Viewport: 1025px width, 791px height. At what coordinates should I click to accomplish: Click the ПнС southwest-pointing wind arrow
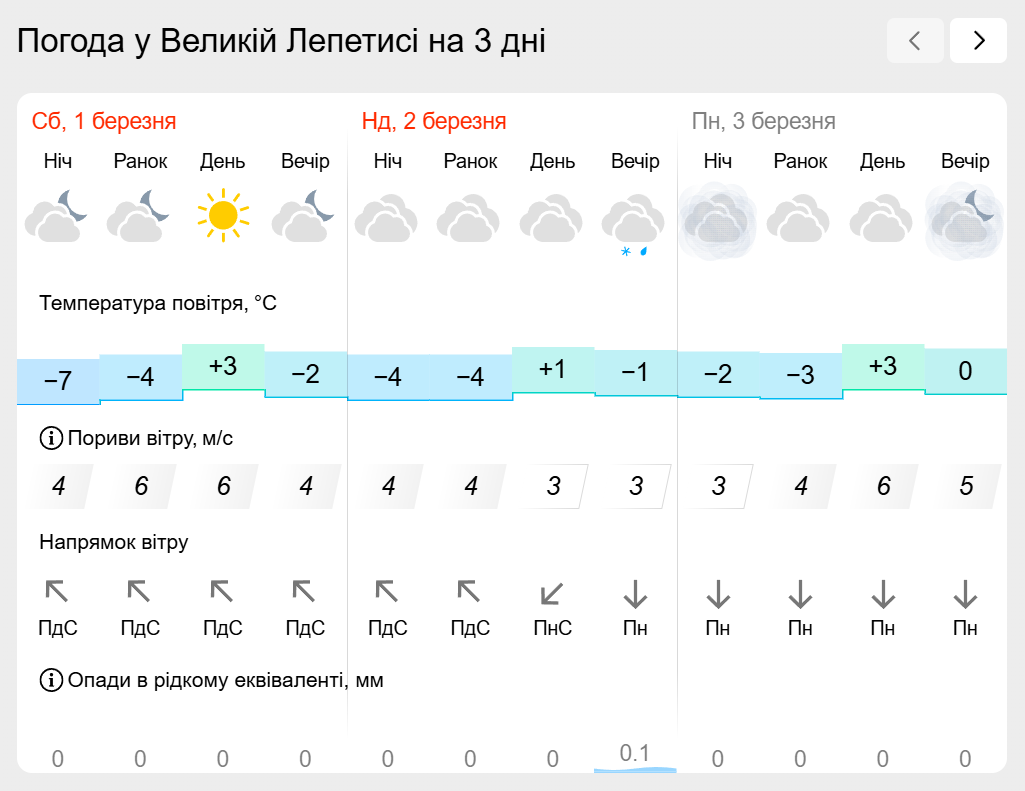(x=552, y=594)
